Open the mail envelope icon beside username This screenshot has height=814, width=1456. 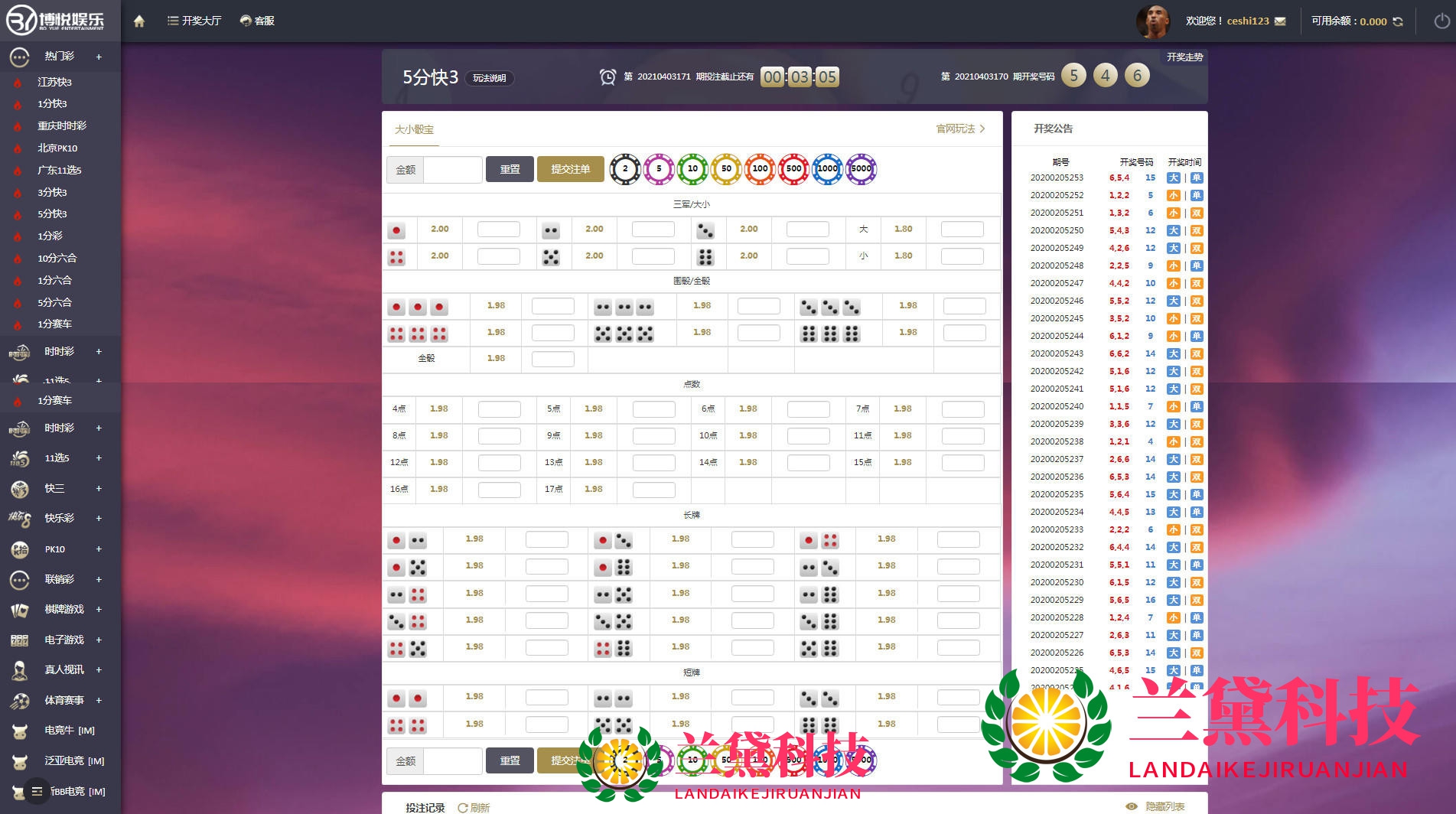click(x=1281, y=21)
